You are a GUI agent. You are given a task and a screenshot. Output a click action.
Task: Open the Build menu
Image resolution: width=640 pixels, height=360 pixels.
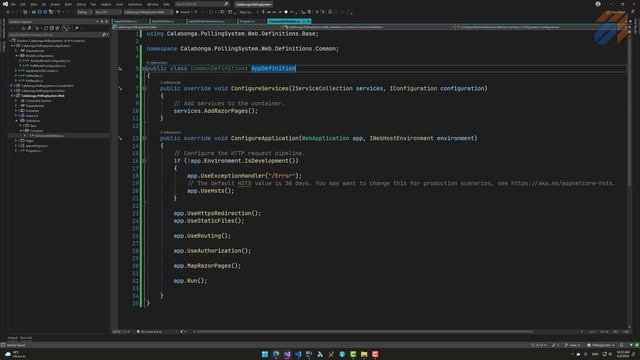pyautogui.click(x=68, y=4)
